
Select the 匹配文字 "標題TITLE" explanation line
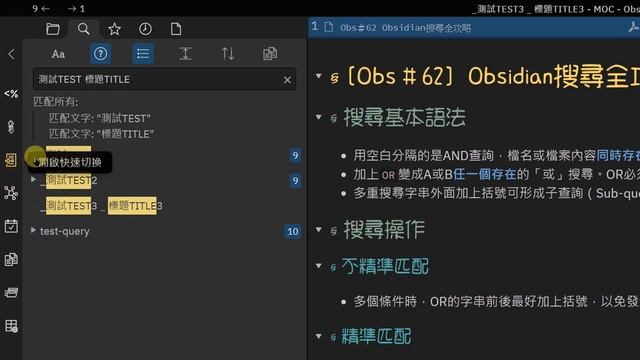click(101, 134)
